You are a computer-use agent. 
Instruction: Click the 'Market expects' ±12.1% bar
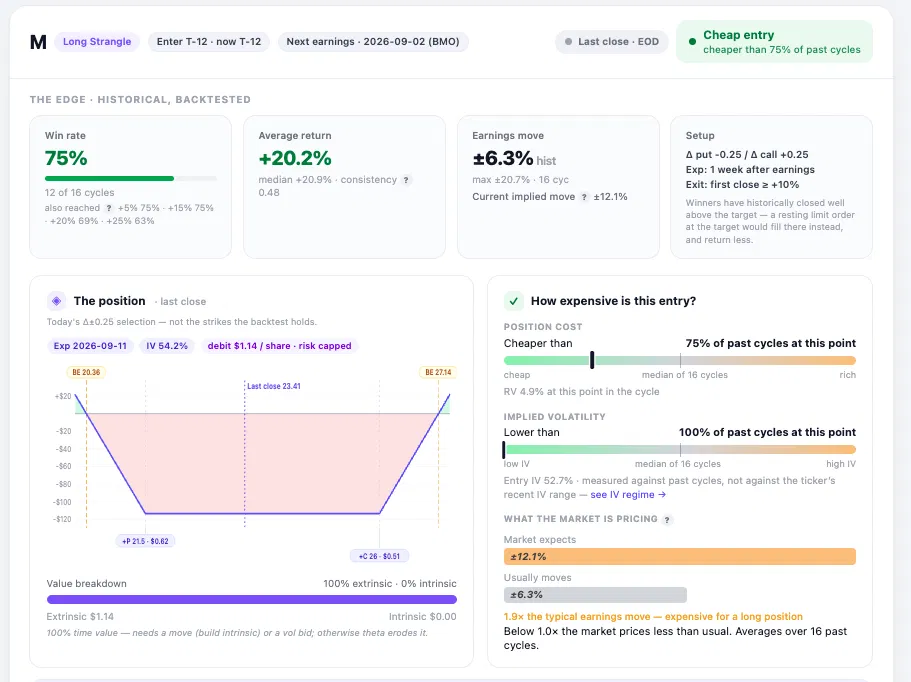[x=680, y=557]
